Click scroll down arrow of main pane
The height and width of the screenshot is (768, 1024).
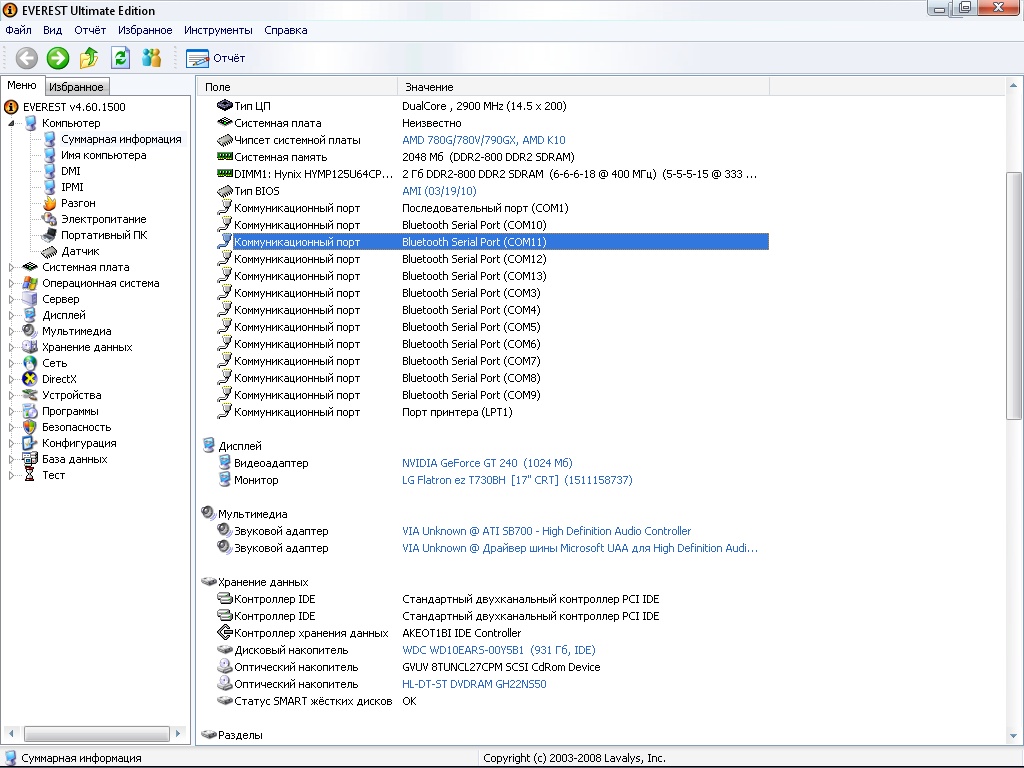tap(1014, 736)
